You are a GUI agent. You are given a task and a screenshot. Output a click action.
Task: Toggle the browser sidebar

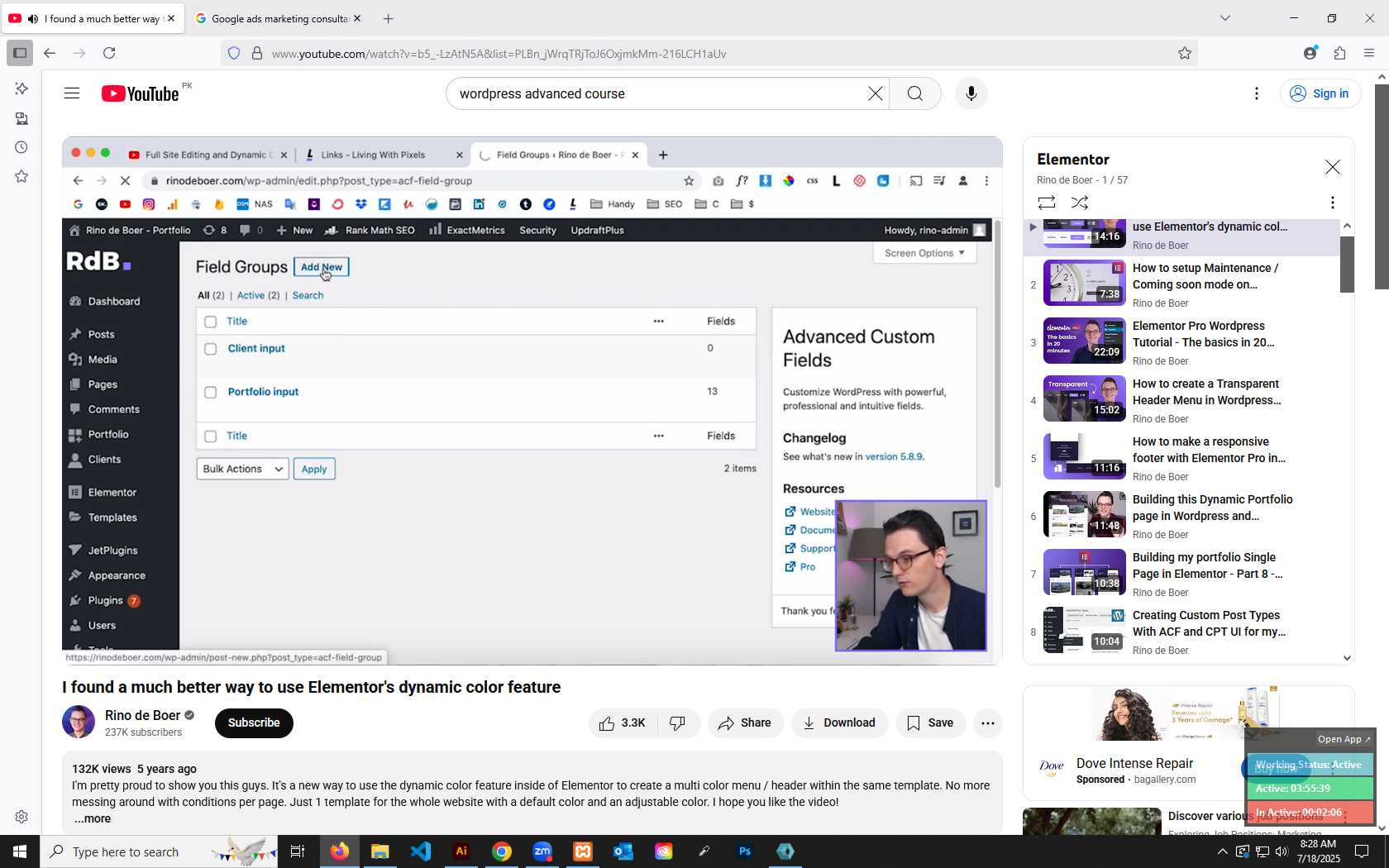[20, 54]
